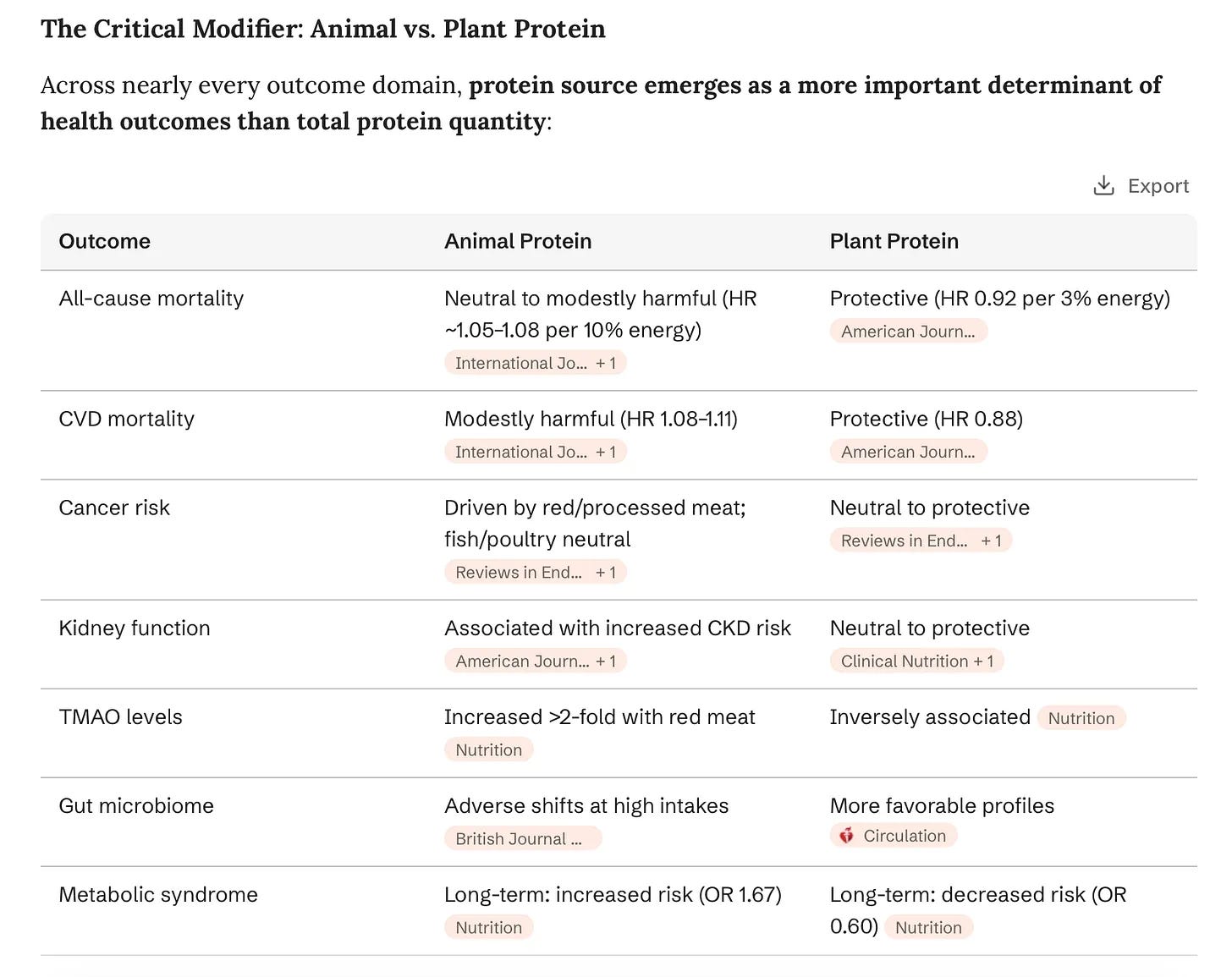Click the Outcome column header
Image resolution: width=1232 pixels, height=977 pixels.
[105, 241]
